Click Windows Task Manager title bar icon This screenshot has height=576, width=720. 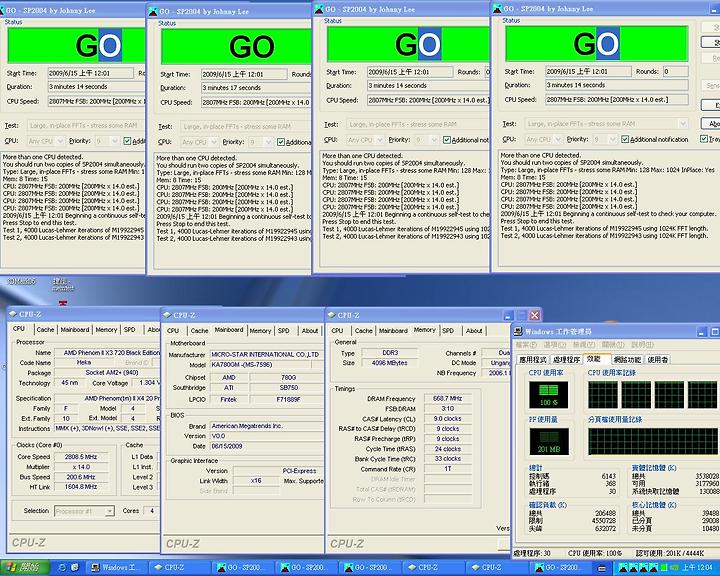(x=518, y=331)
